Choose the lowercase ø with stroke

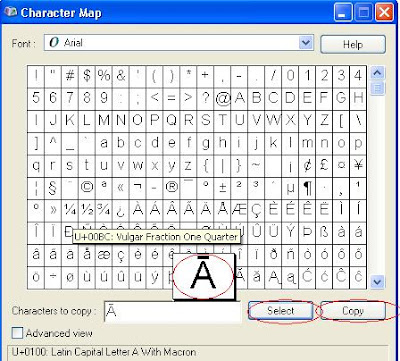[70, 278]
